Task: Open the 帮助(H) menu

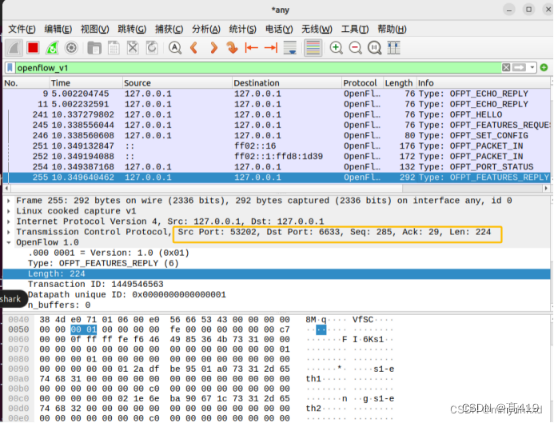Action: pyautogui.click(x=392, y=29)
